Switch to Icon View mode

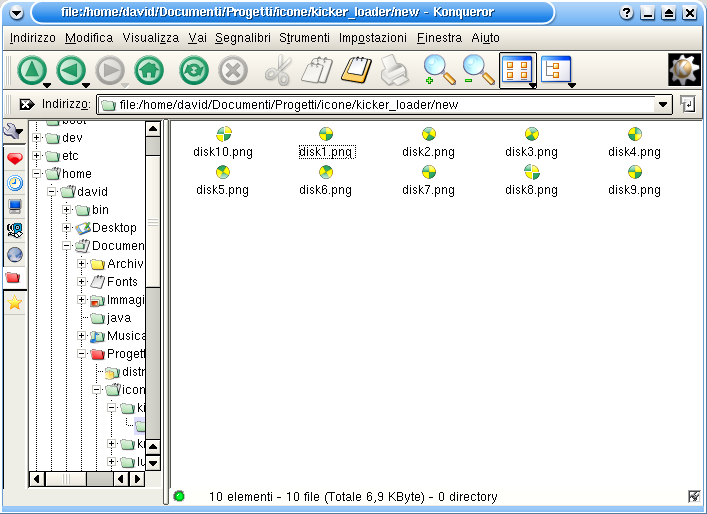(516, 69)
